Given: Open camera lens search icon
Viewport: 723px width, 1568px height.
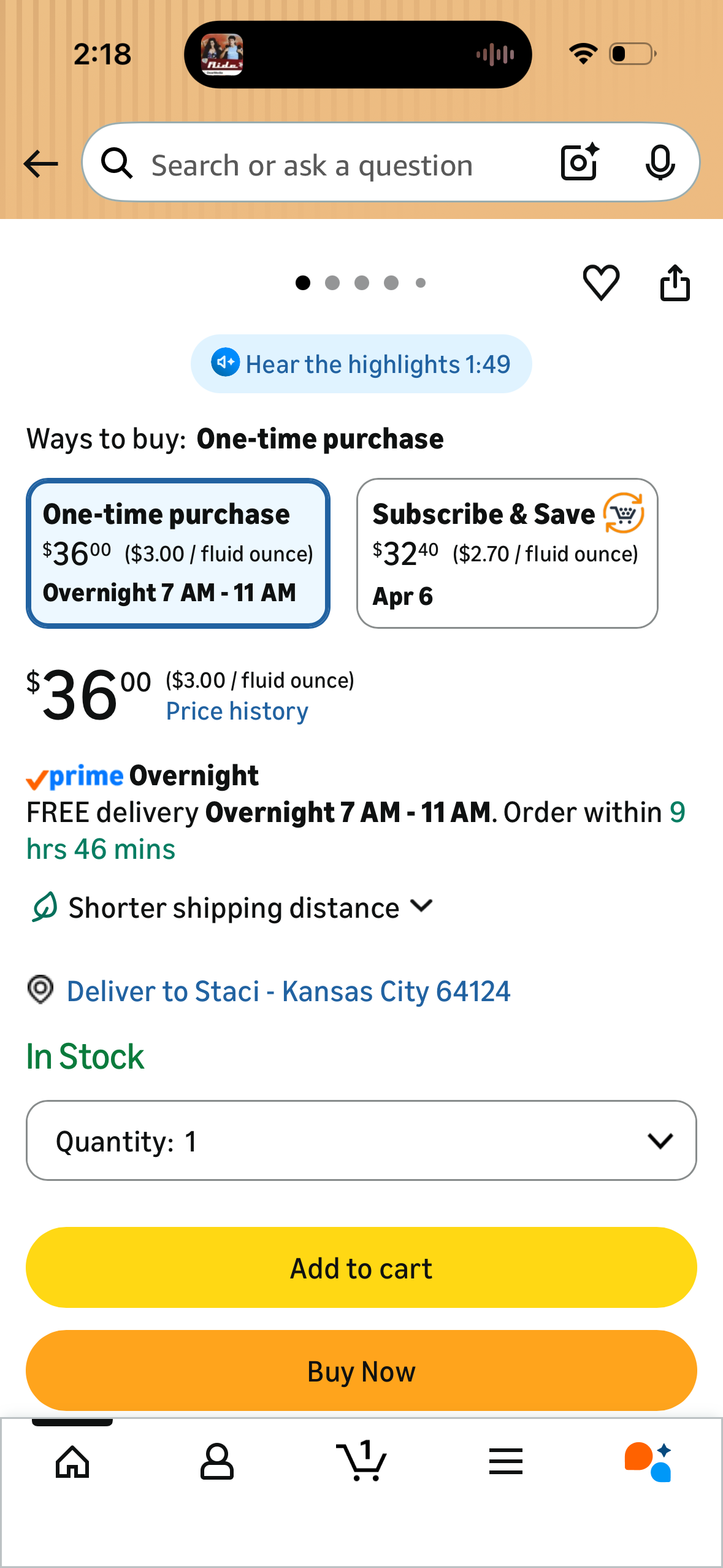Looking at the screenshot, I should coord(580,163).
